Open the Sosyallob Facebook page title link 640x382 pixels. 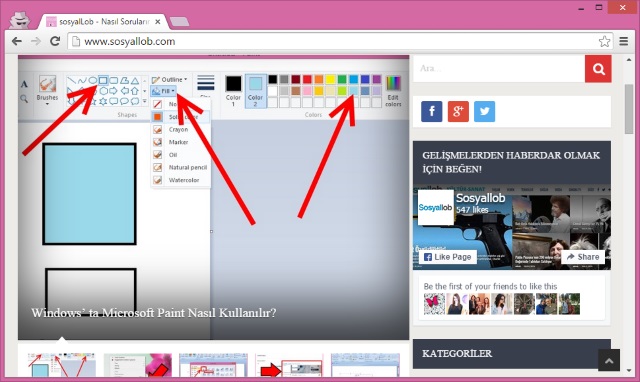point(480,198)
